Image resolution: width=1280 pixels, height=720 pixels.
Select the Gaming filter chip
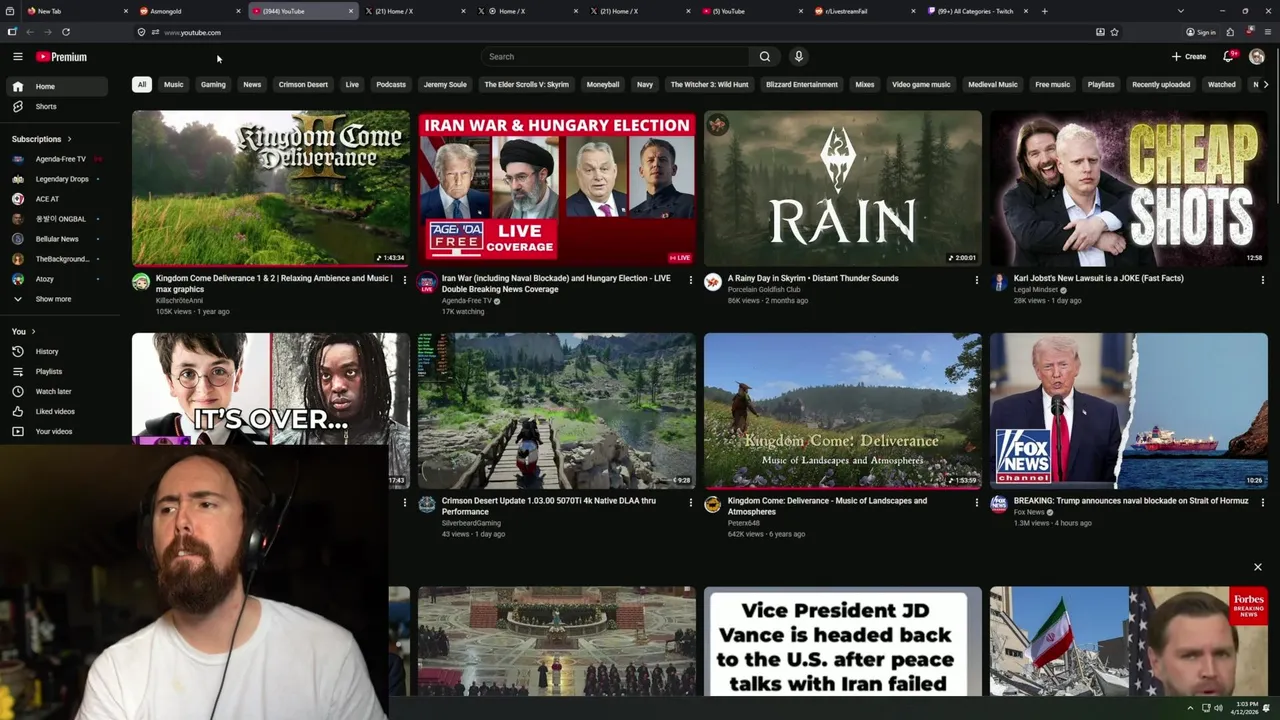click(213, 85)
